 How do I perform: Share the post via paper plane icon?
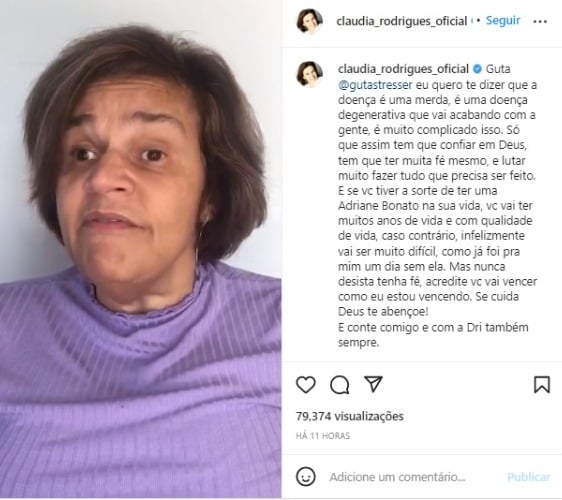pos(373,384)
